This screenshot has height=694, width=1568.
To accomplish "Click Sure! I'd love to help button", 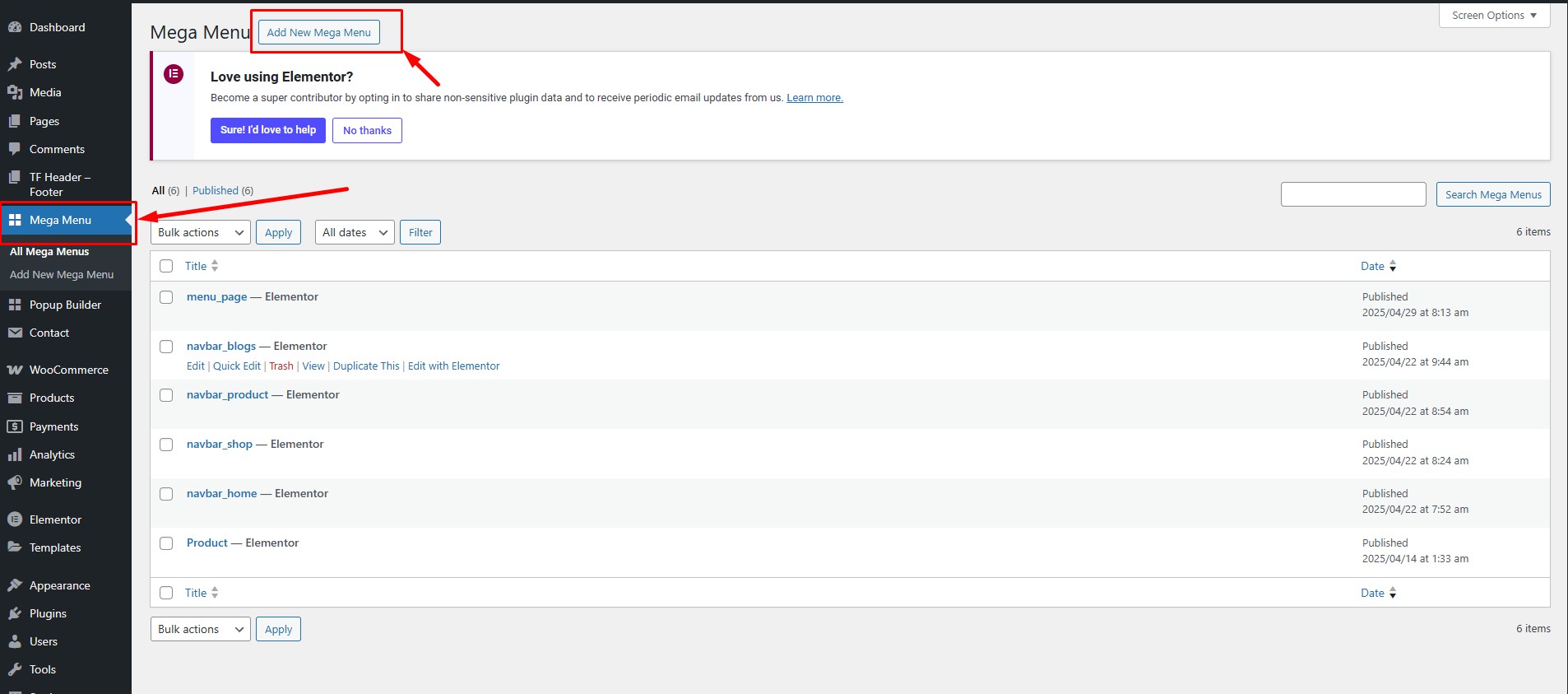I will (x=268, y=130).
